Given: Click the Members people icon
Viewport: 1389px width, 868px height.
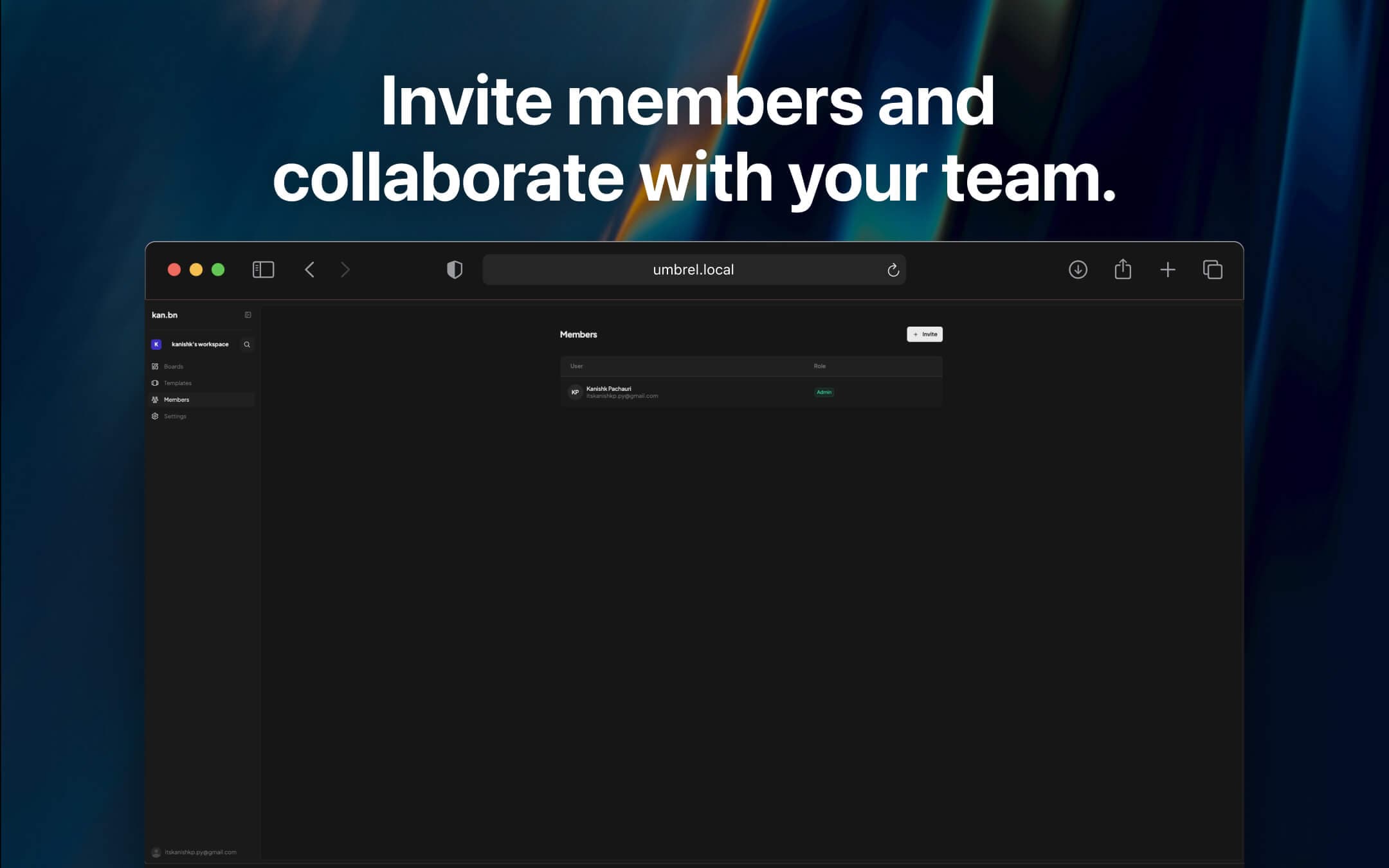Looking at the screenshot, I should tap(155, 399).
